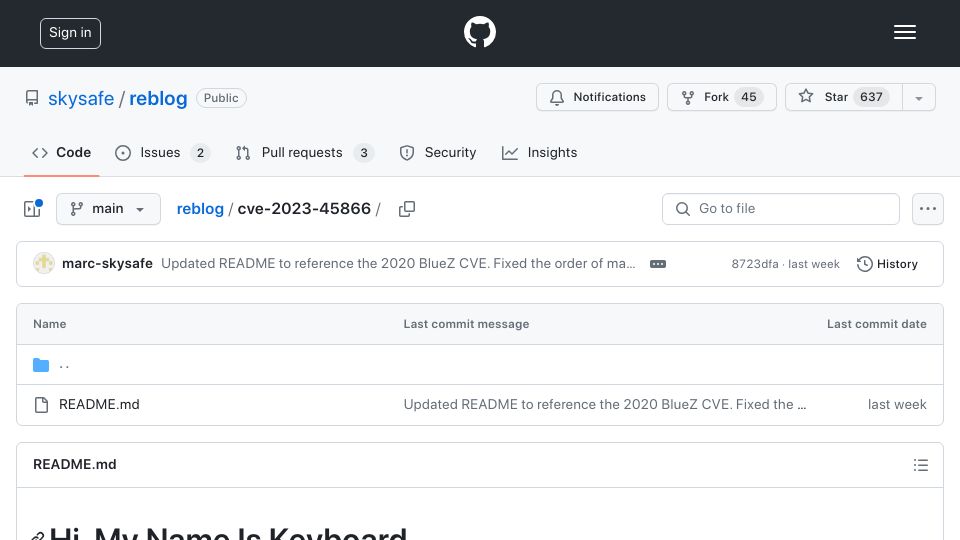The height and width of the screenshot is (540, 960).
Task: Click the Notifications bell button
Action: tap(597, 97)
